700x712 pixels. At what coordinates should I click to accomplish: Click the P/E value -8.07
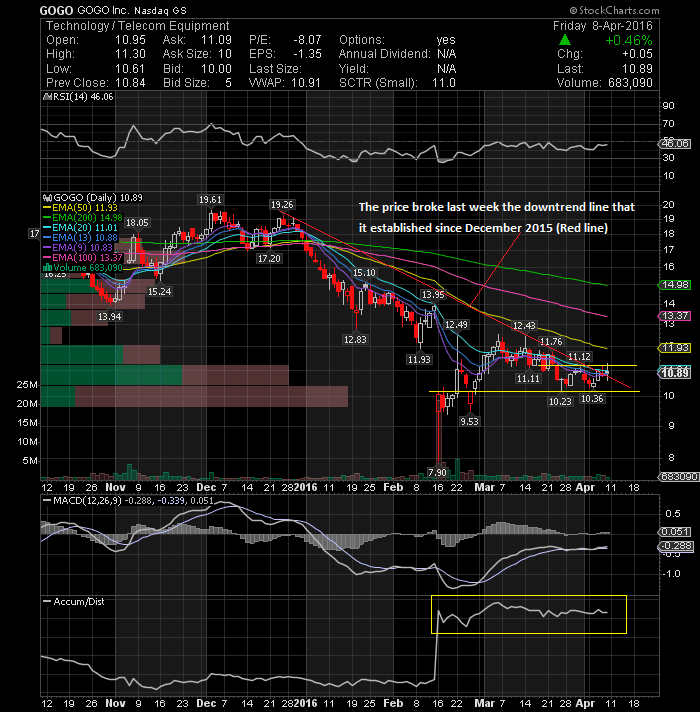click(307, 40)
